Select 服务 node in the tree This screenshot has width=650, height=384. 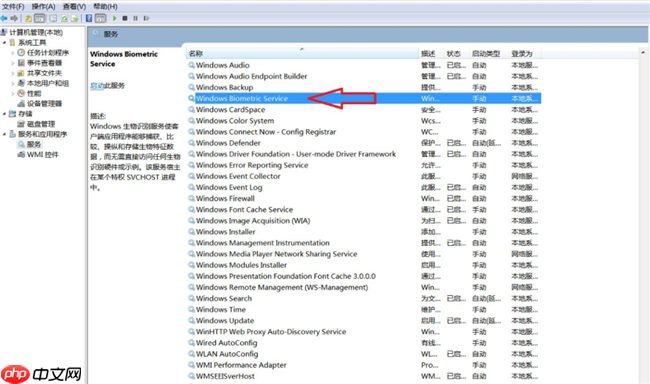(x=34, y=144)
